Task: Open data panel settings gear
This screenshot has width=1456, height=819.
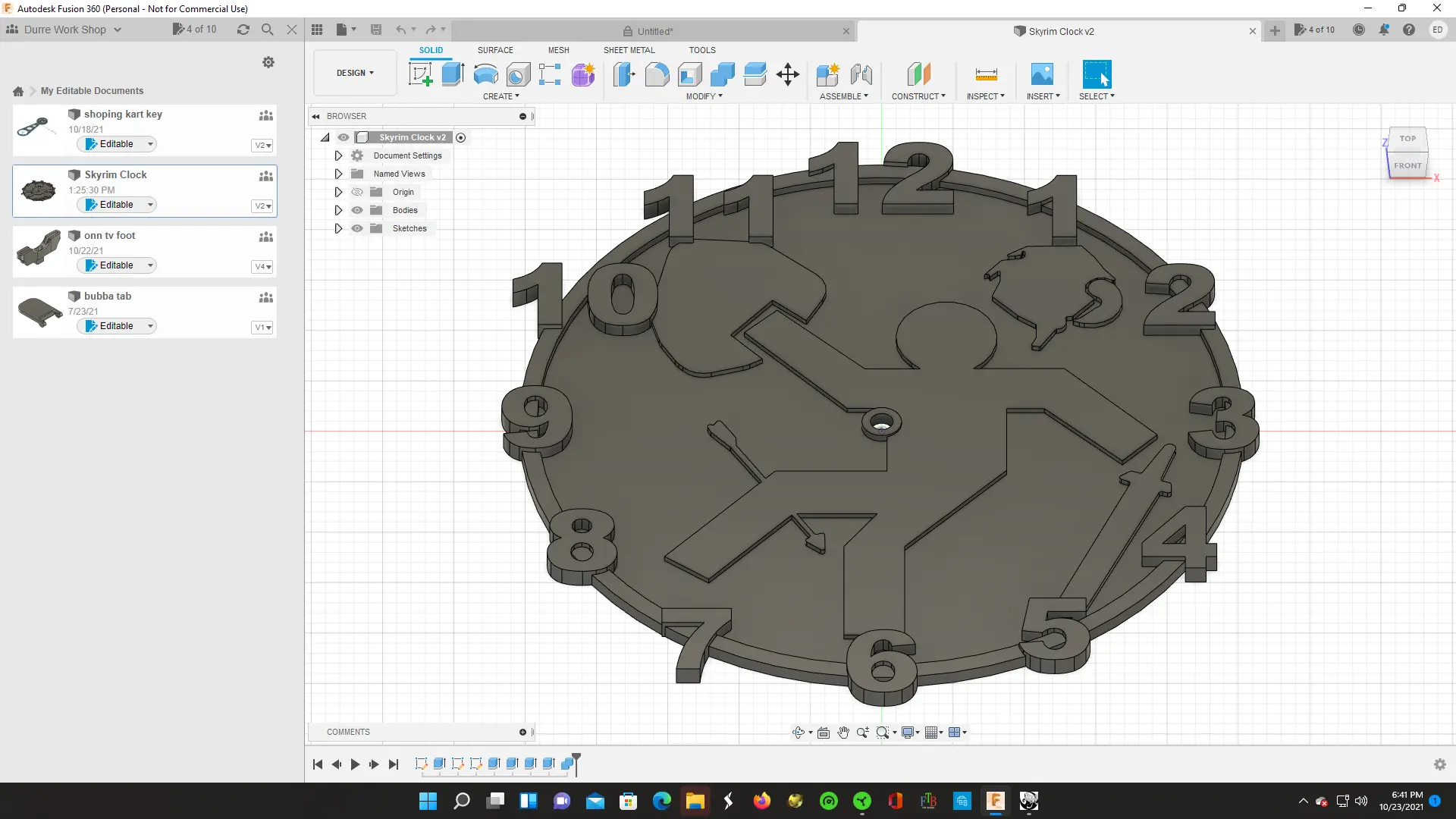Action: (x=268, y=62)
